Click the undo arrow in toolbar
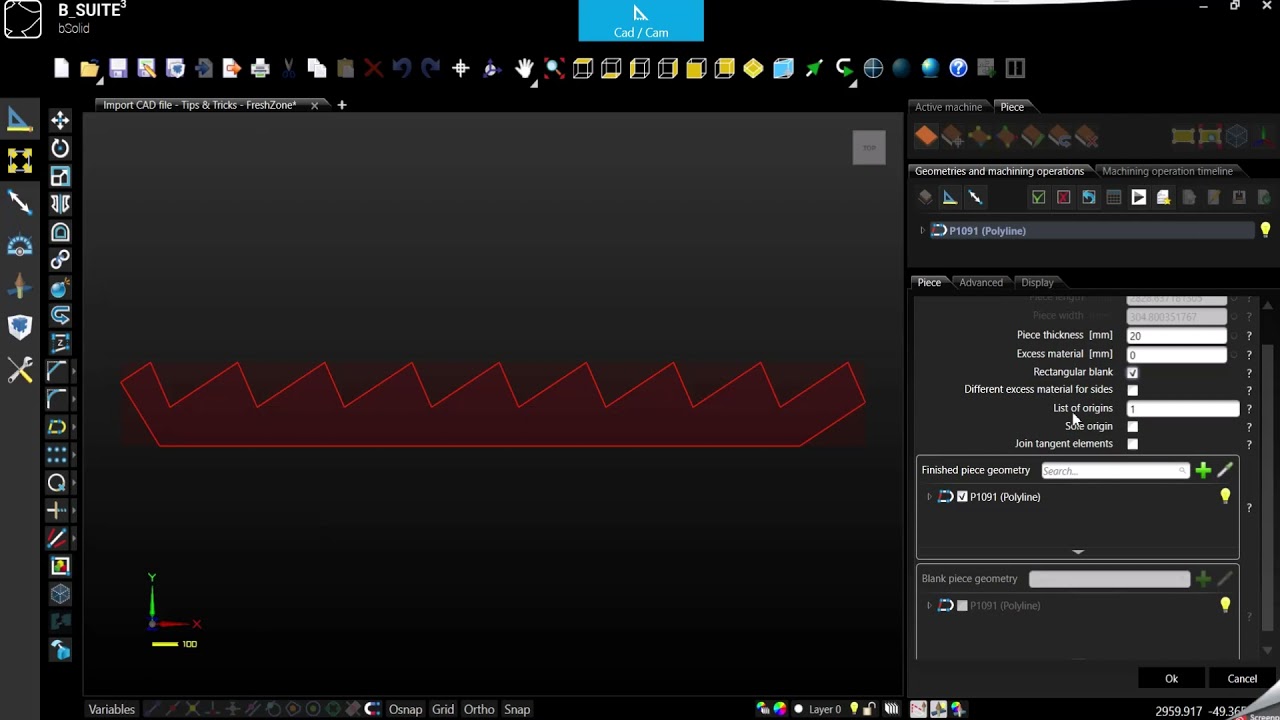 [402, 68]
